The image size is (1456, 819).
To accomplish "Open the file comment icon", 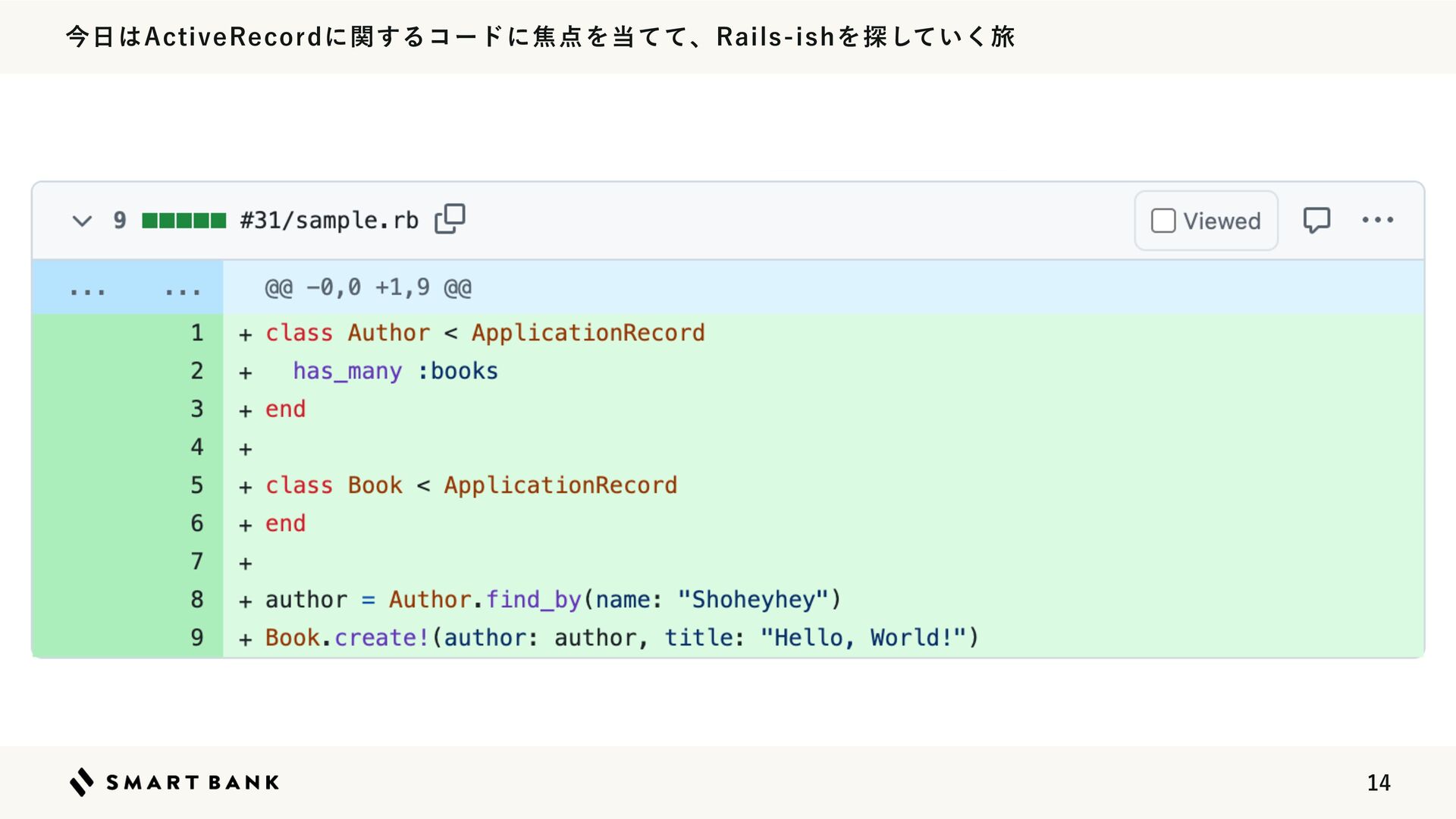I will [x=1316, y=220].
